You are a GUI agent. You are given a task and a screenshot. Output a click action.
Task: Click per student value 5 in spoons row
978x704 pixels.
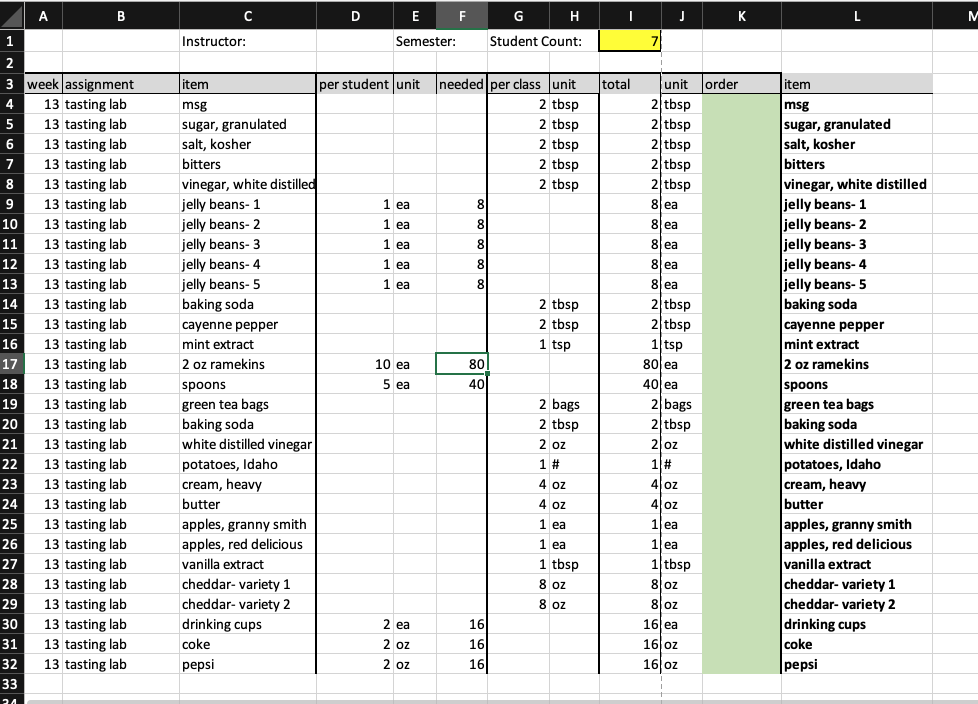point(355,384)
